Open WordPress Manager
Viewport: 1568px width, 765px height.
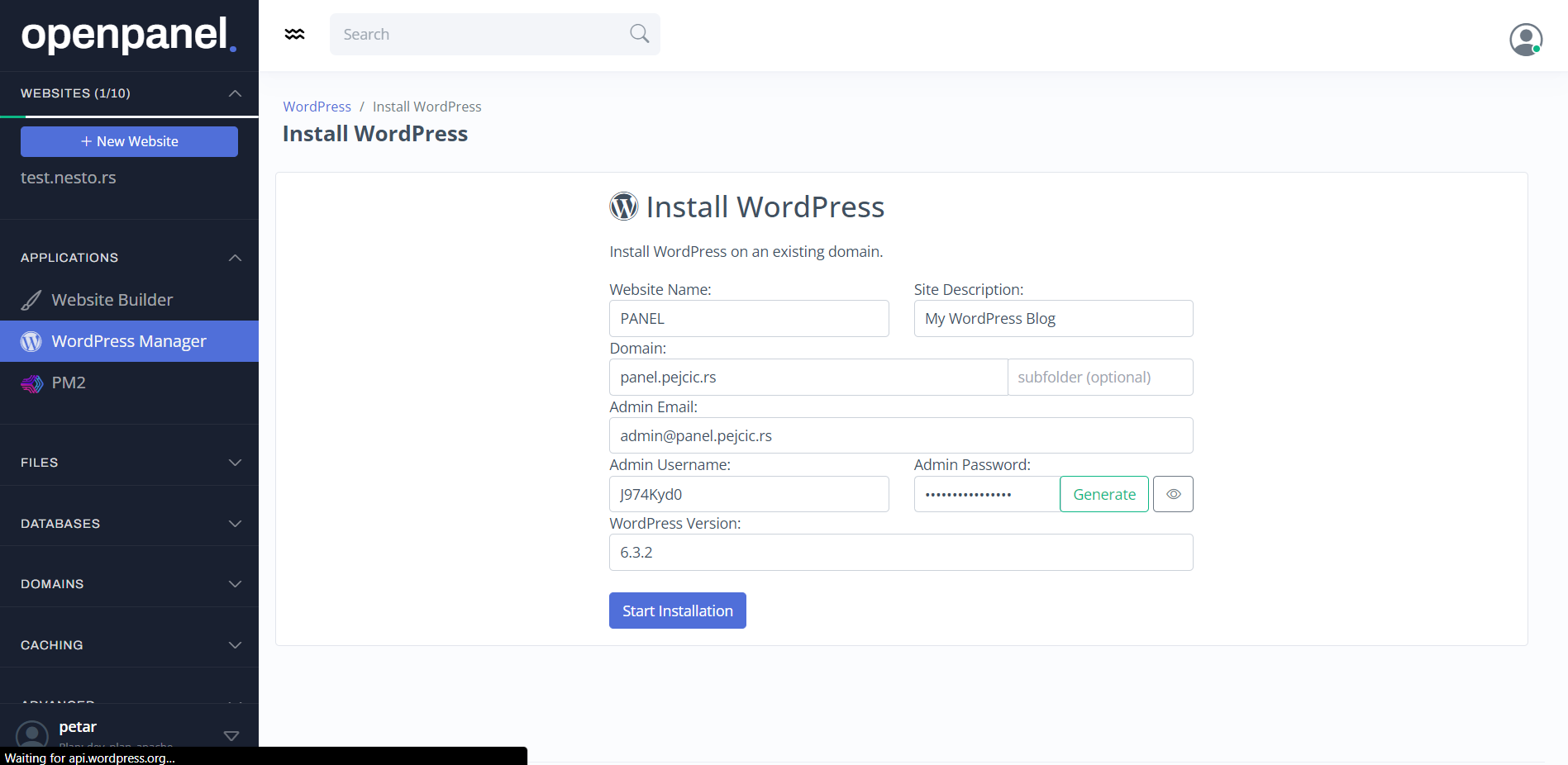pyautogui.click(x=129, y=341)
